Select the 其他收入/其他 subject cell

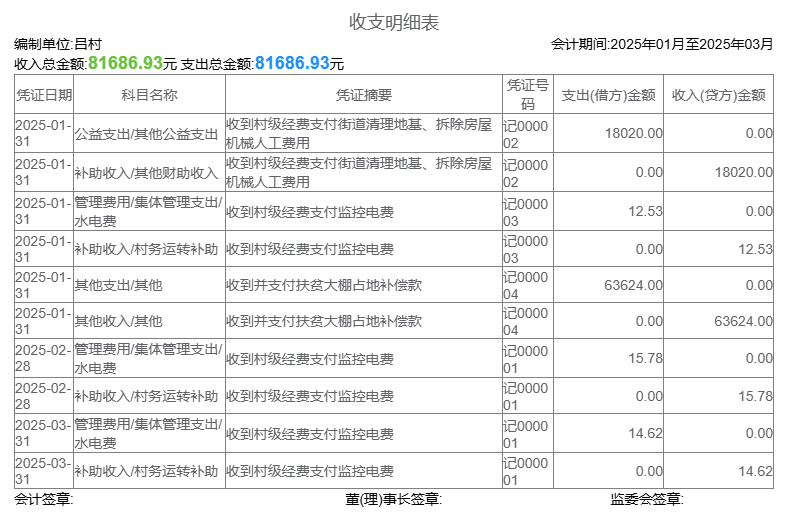(x=118, y=321)
